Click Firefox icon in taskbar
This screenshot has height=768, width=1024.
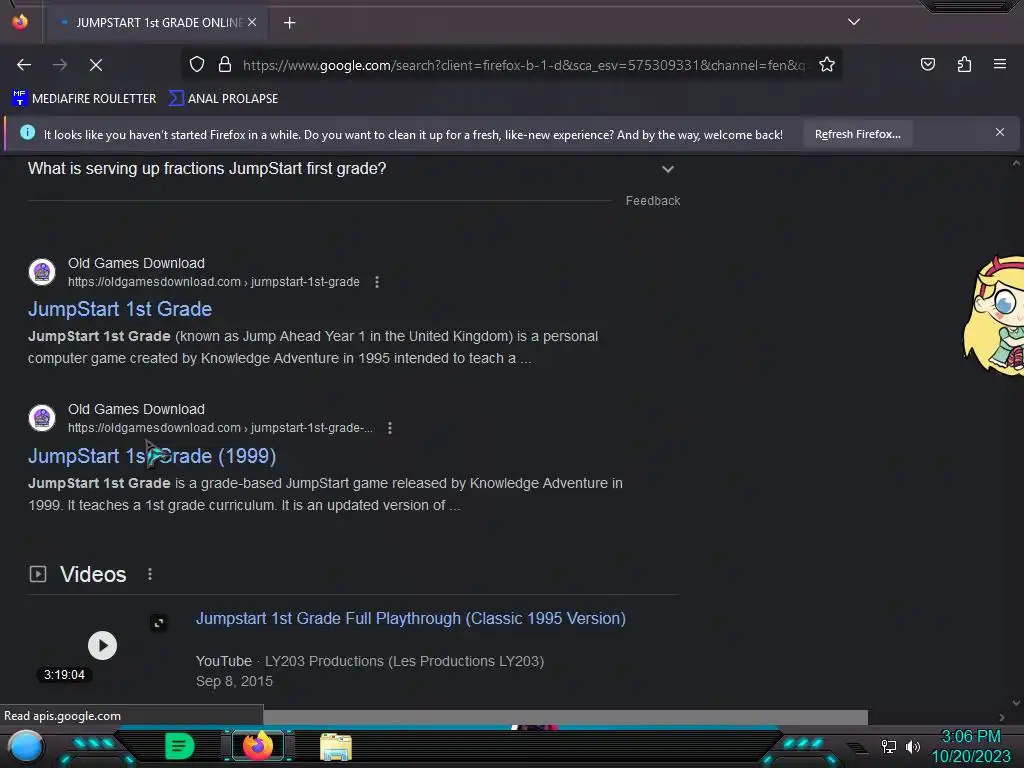click(x=258, y=746)
